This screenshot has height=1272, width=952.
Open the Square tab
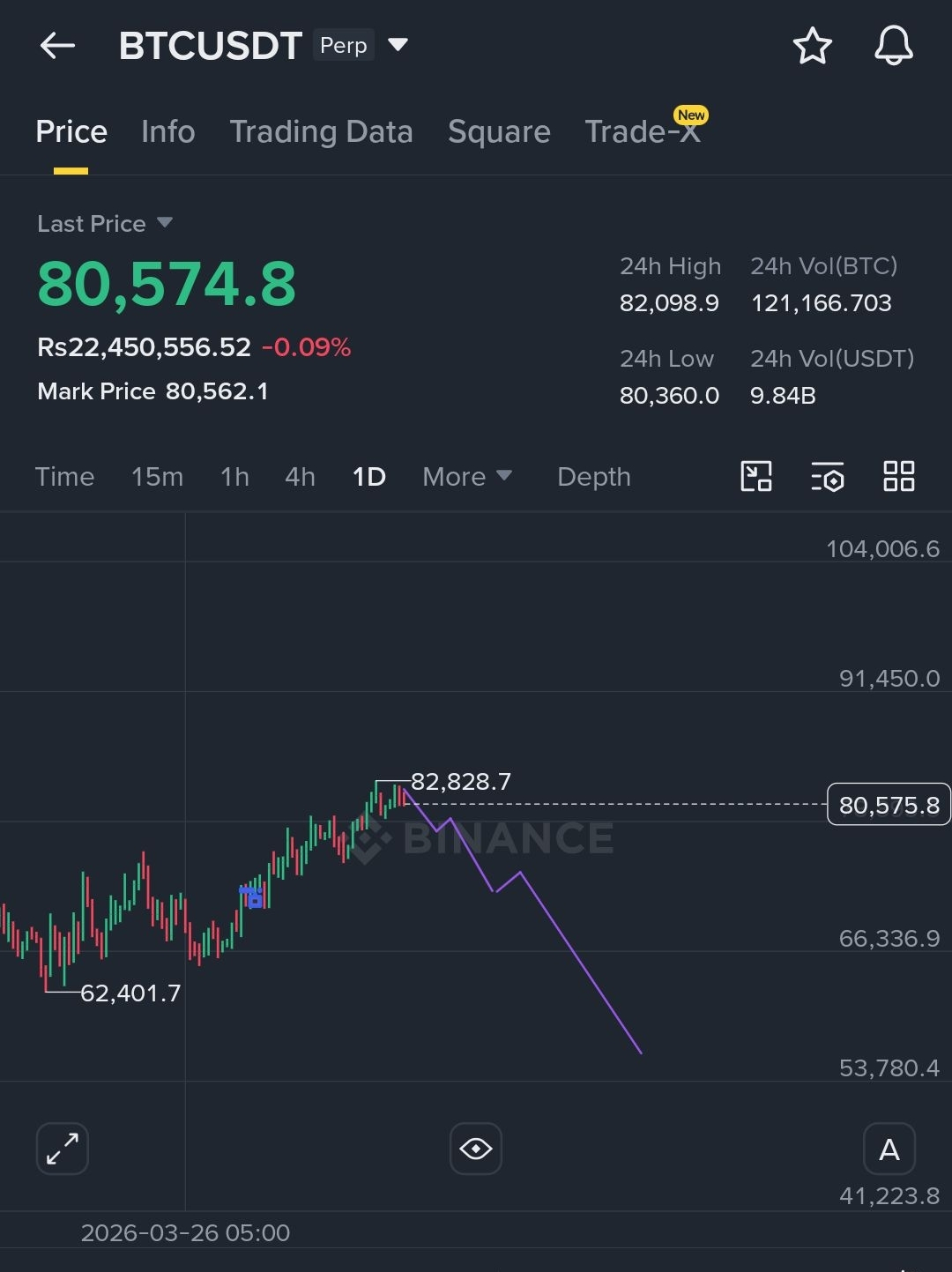(499, 131)
